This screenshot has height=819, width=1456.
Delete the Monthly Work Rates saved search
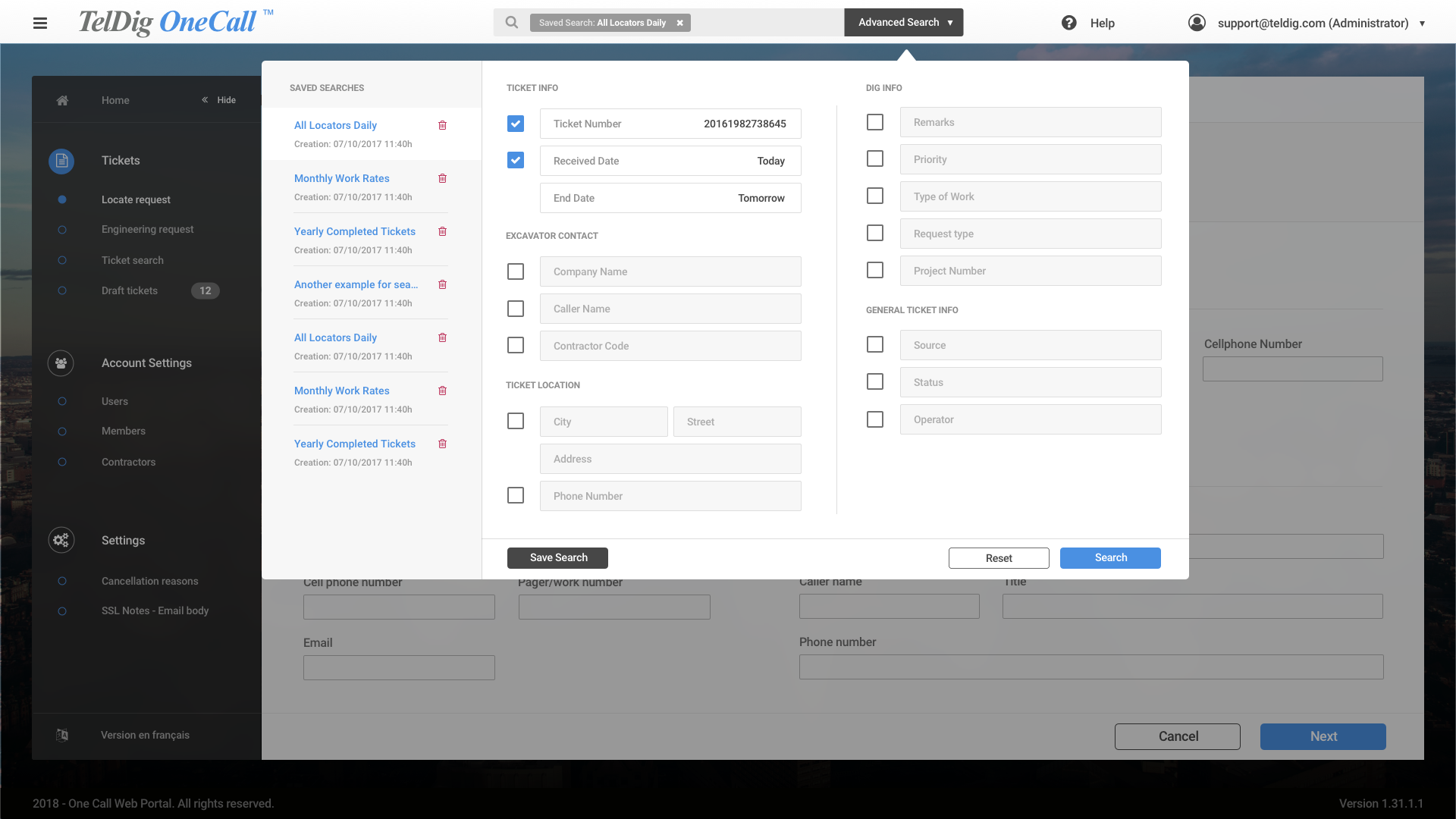coord(443,178)
